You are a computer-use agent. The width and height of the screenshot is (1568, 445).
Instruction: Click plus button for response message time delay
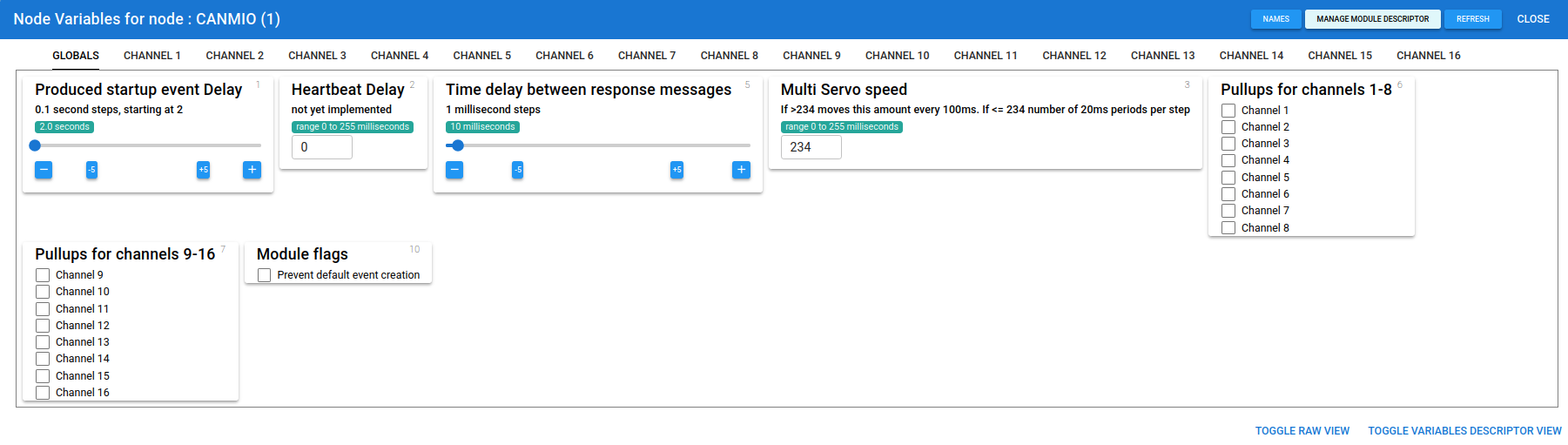point(741,170)
